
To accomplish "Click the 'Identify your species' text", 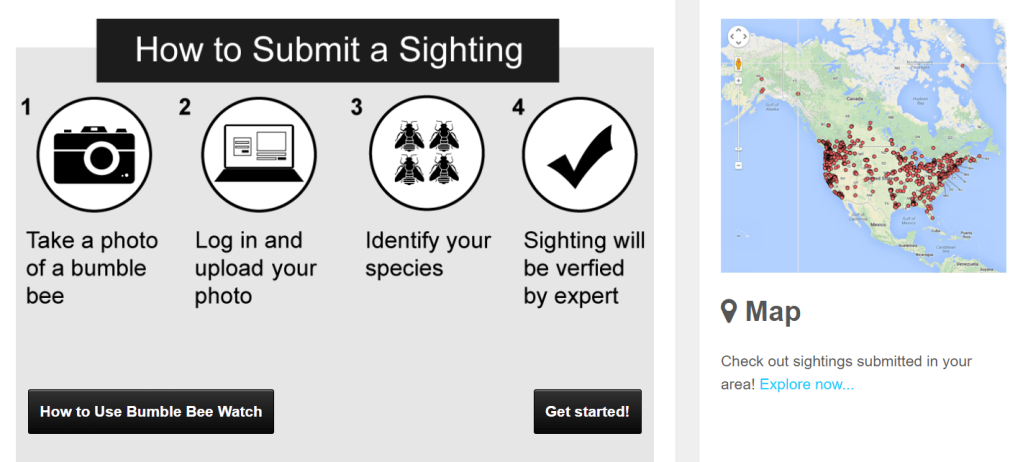I will coord(428,254).
